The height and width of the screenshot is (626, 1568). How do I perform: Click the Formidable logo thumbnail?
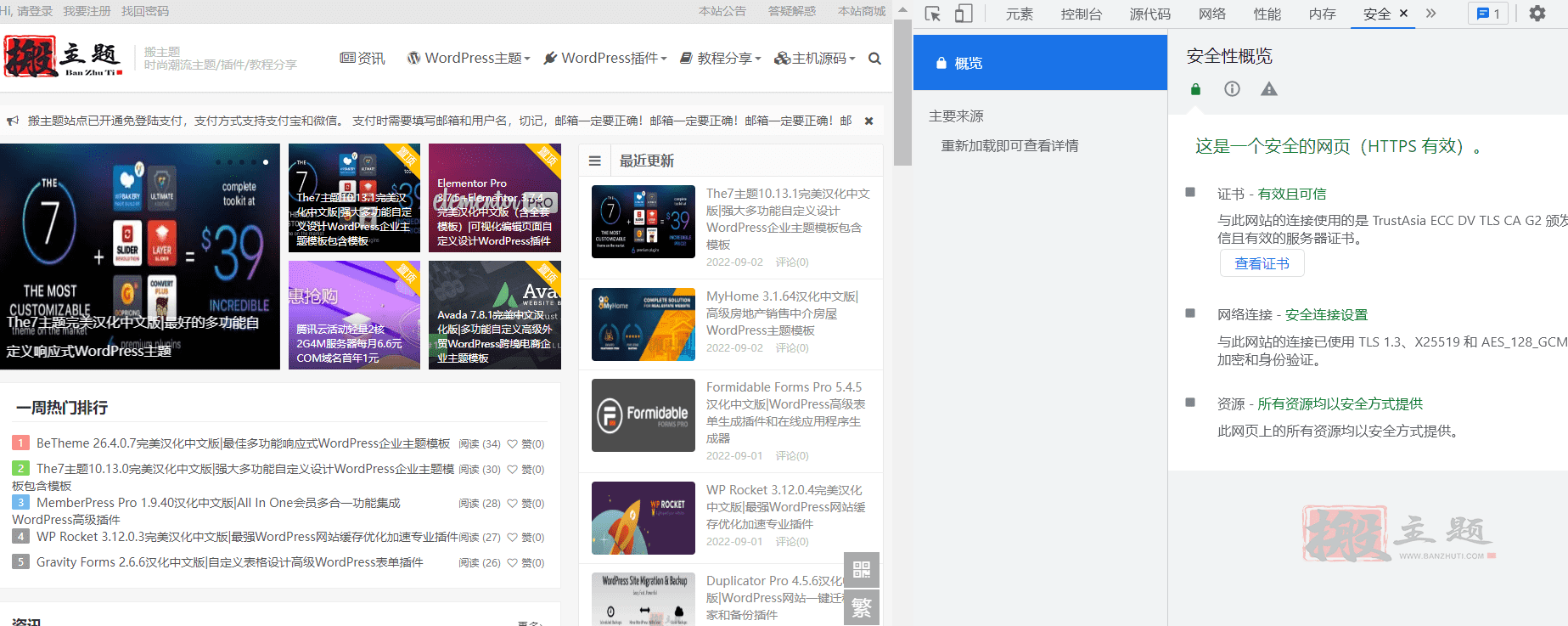643,415
